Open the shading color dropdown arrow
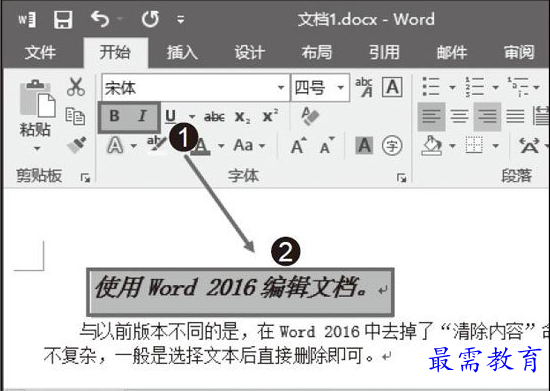The height and width of the screenshot is (391, 550). pos(452,146)
